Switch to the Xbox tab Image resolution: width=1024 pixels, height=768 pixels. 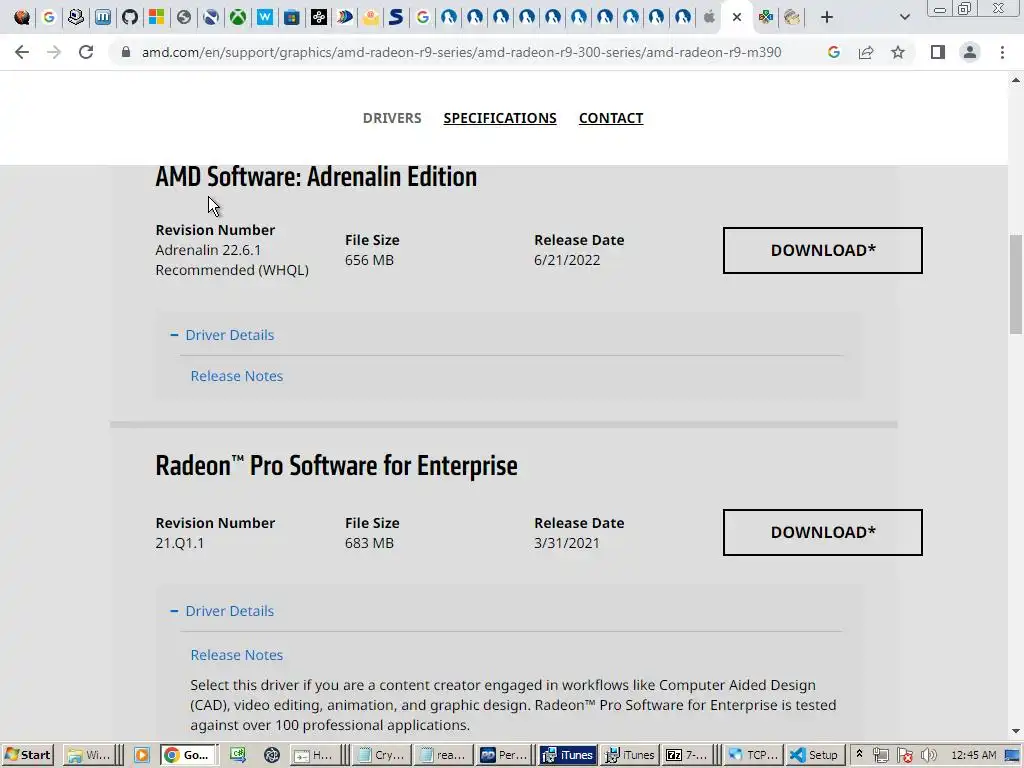[x=238, y=17]
